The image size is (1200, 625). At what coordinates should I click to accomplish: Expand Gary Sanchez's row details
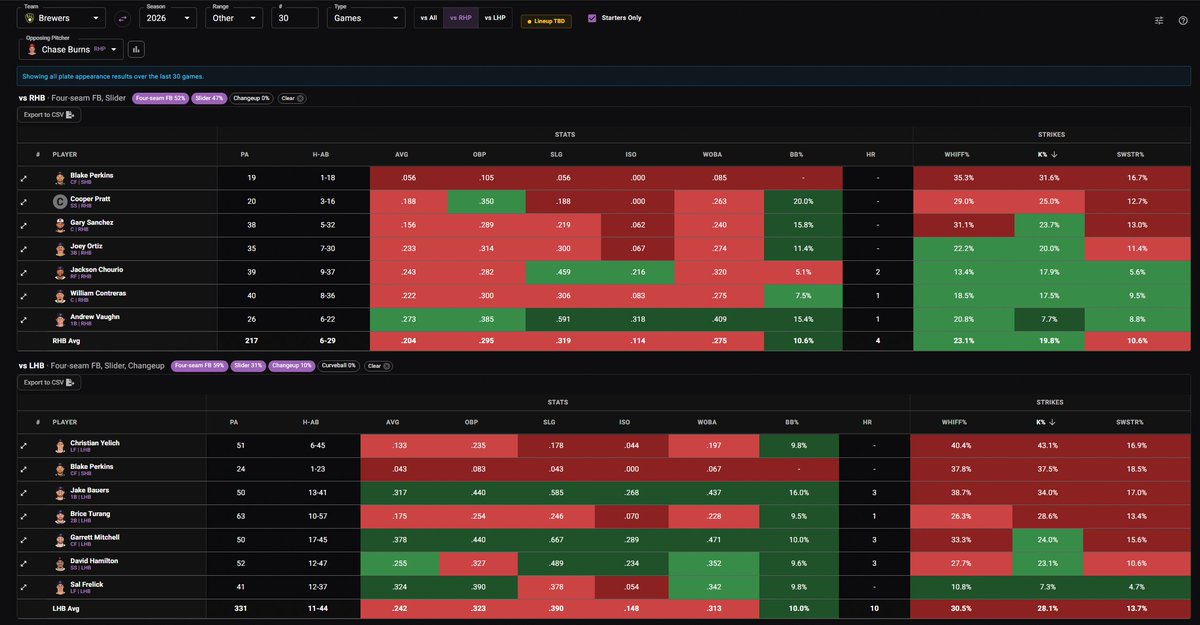coord(23,225)
